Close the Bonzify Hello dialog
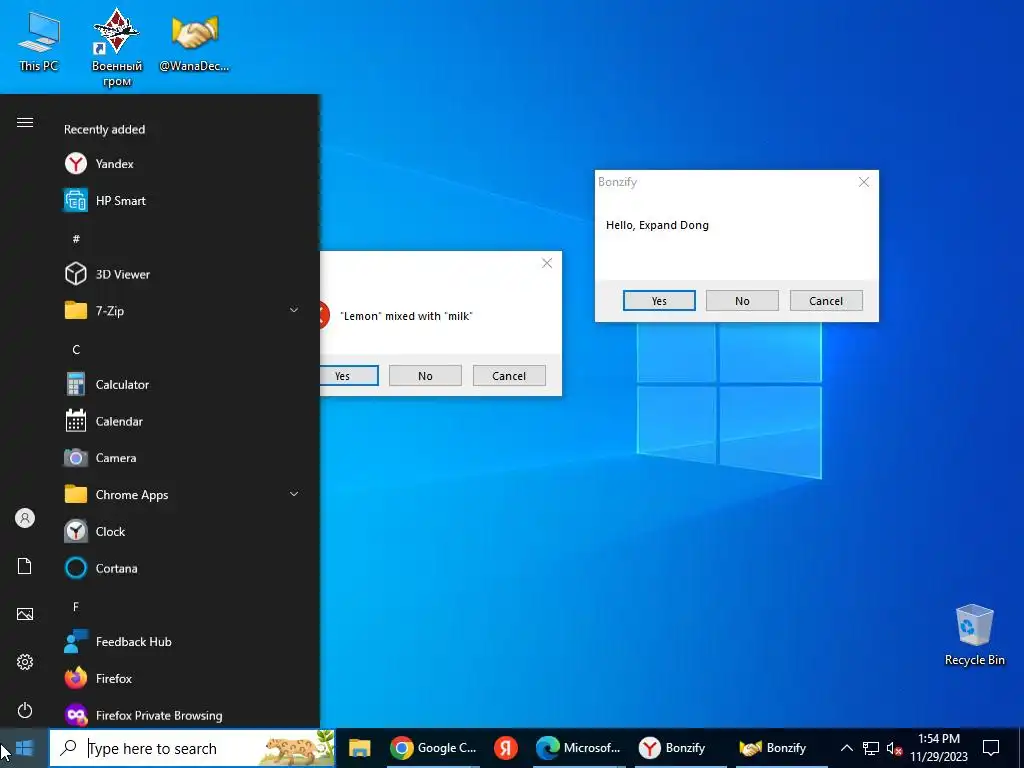This screenshot has height=768, width=1024. [x=864, y=182]
